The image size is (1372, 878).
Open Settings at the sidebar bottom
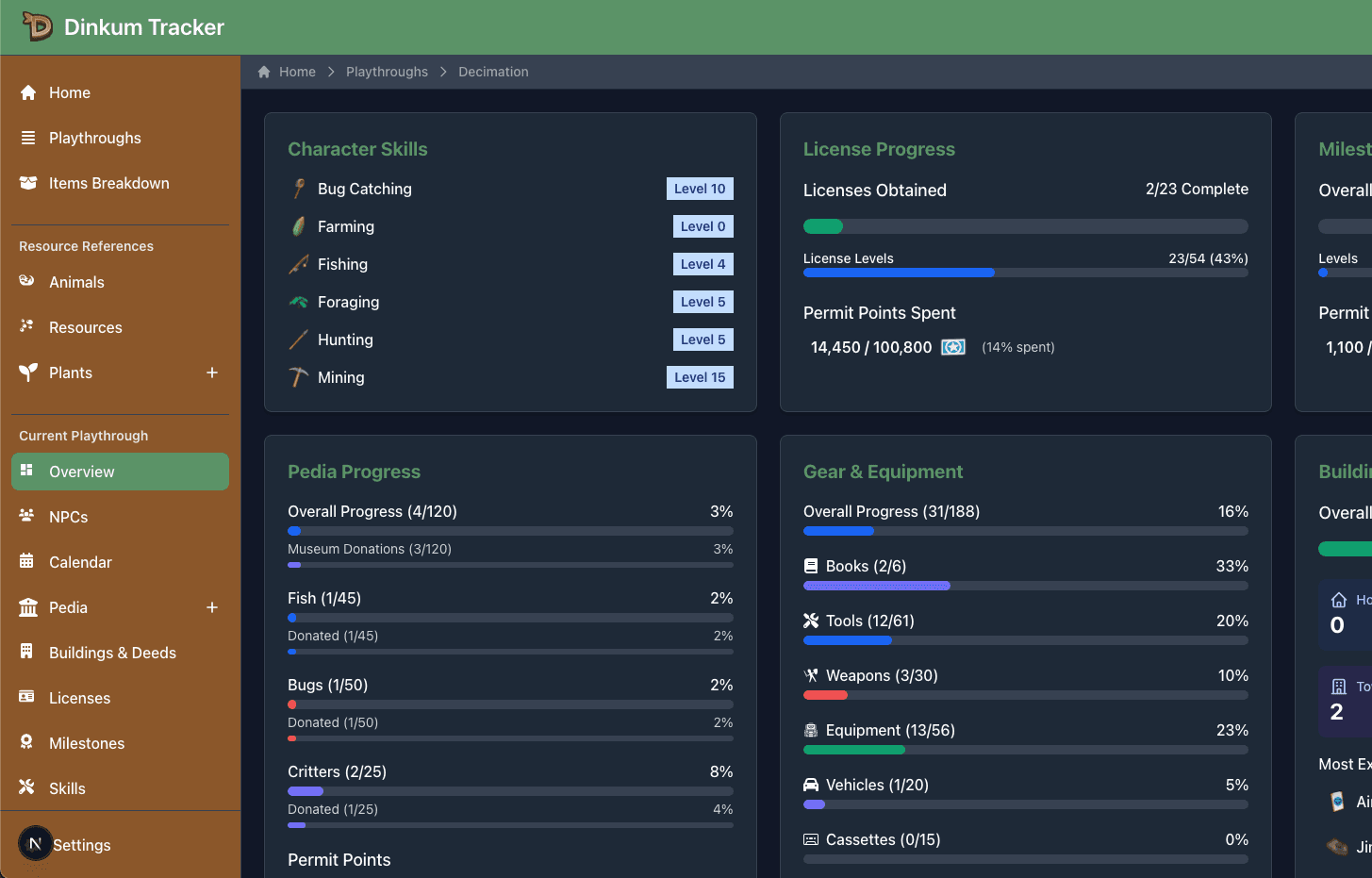[82, 845]
